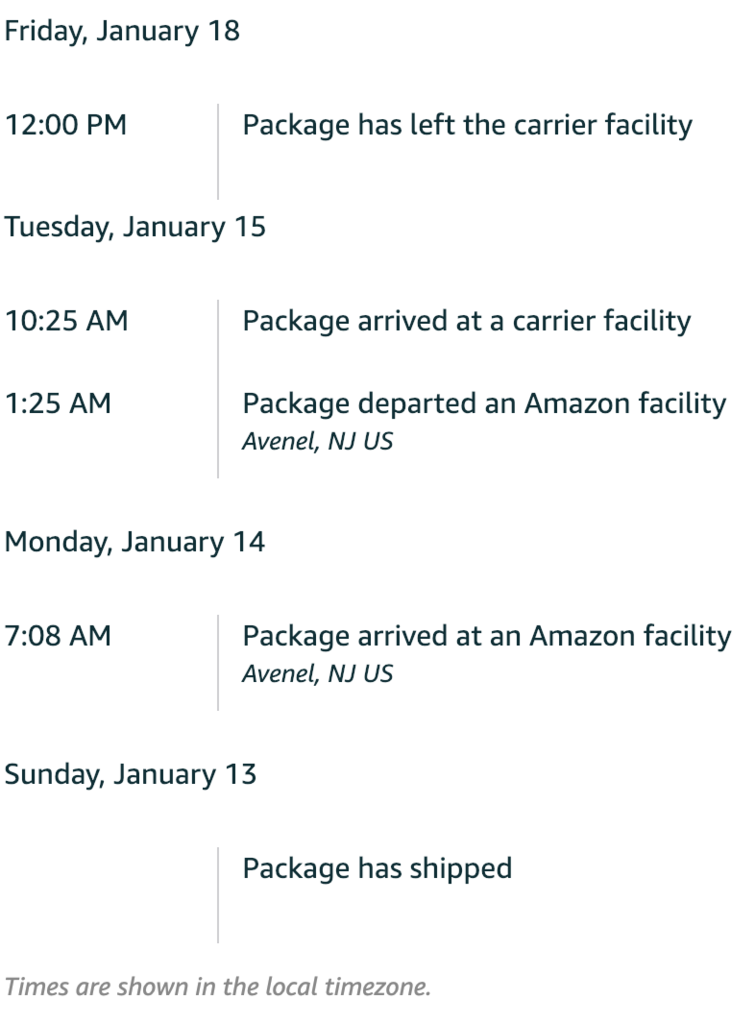Viewport: 755px width, 1024px height.
Task: Click the Monday, January 14 date header
Action: point(135,542)
